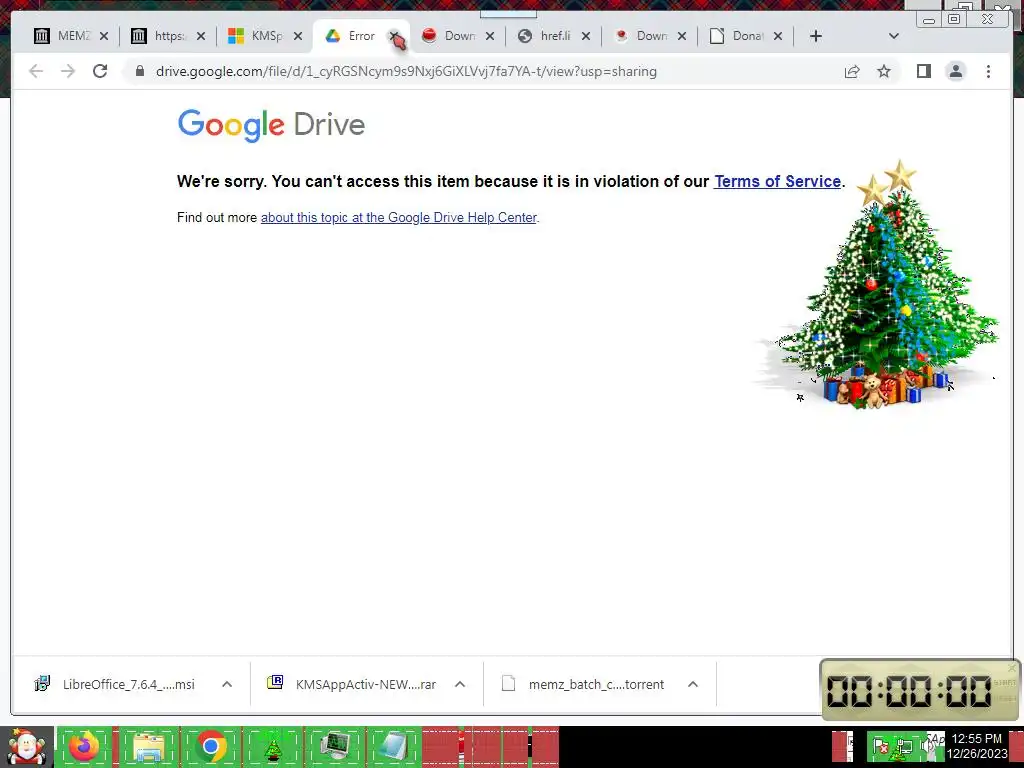Open the computer monitor taskbar app

click(335, 747)
